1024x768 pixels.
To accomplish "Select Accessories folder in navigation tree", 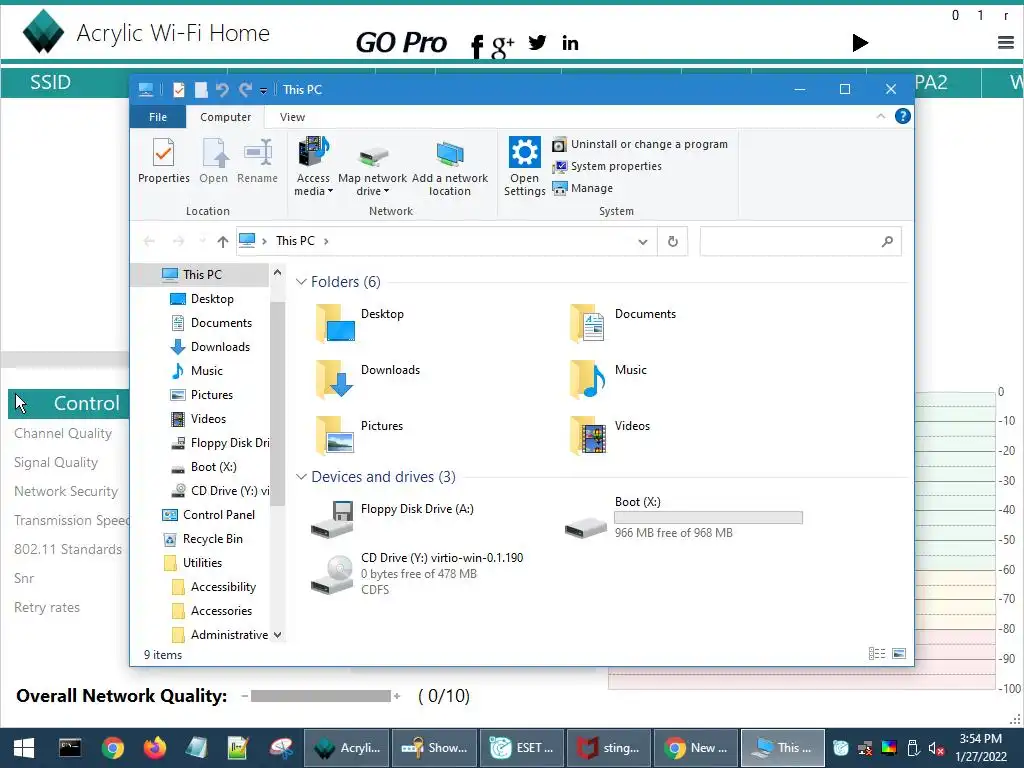I will (221, 611).
